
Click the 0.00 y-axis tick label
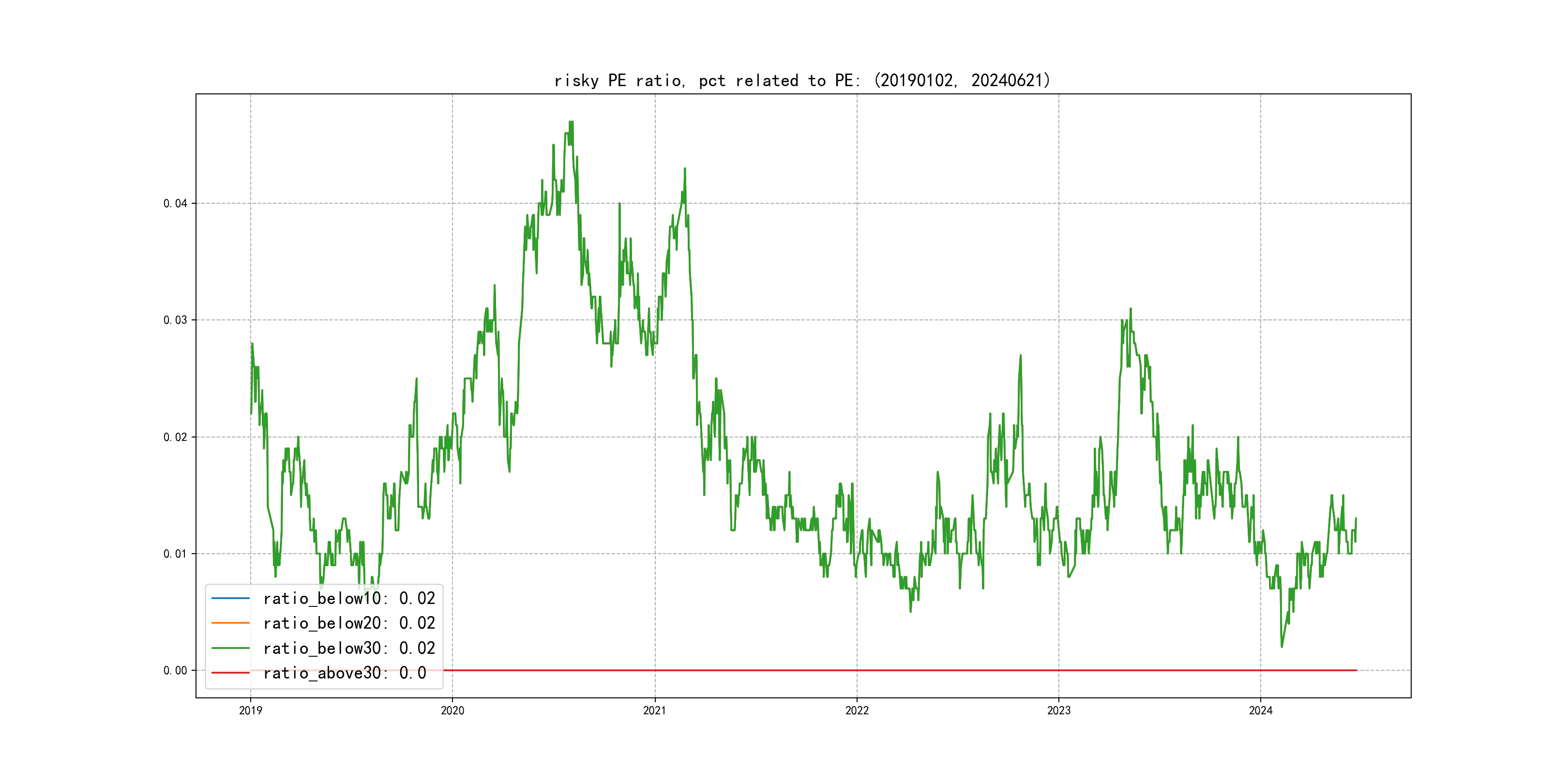[x=175, y=671]
